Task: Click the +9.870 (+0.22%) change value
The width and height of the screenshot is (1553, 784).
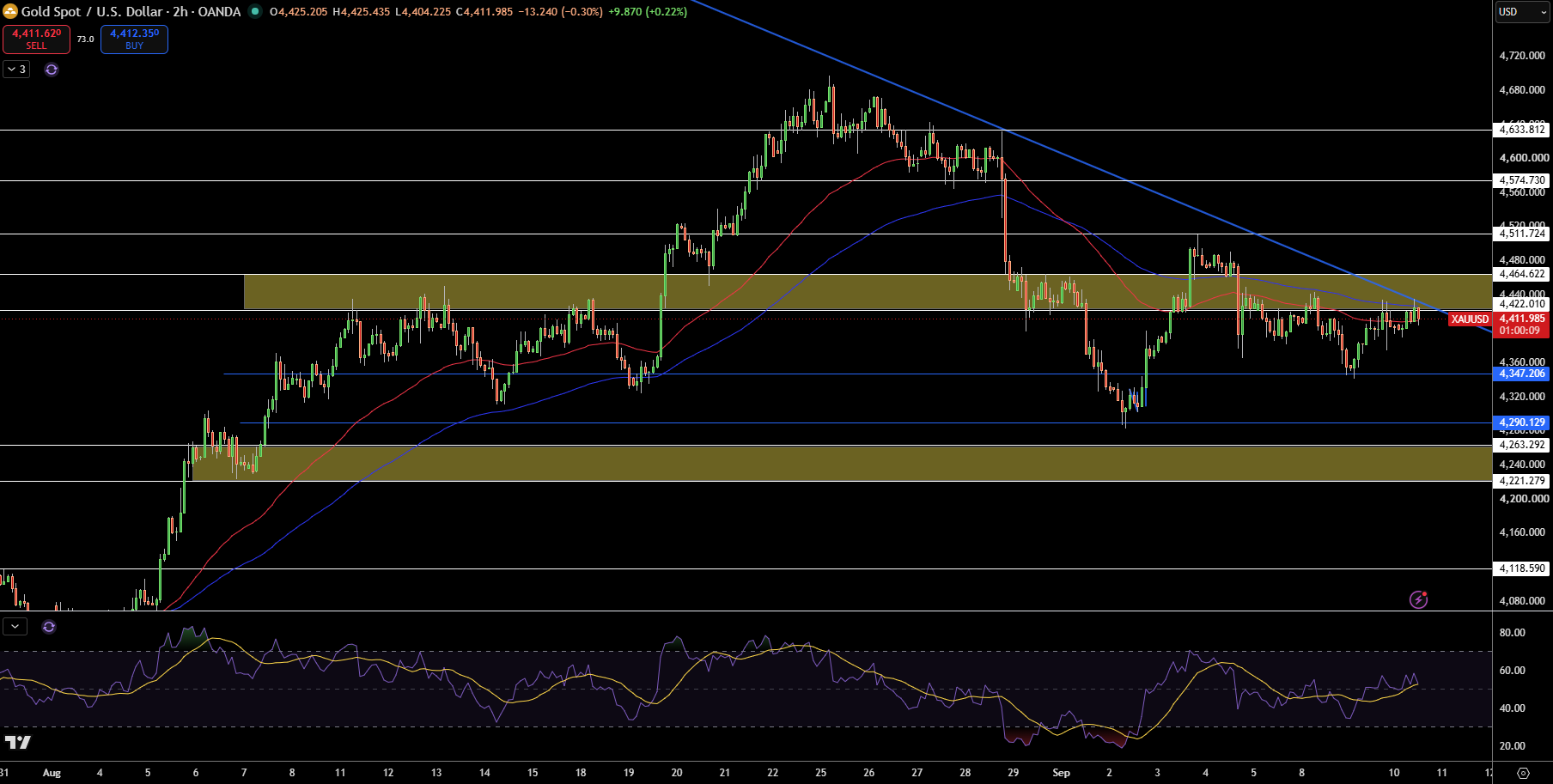Action: (x=648, y=12)
